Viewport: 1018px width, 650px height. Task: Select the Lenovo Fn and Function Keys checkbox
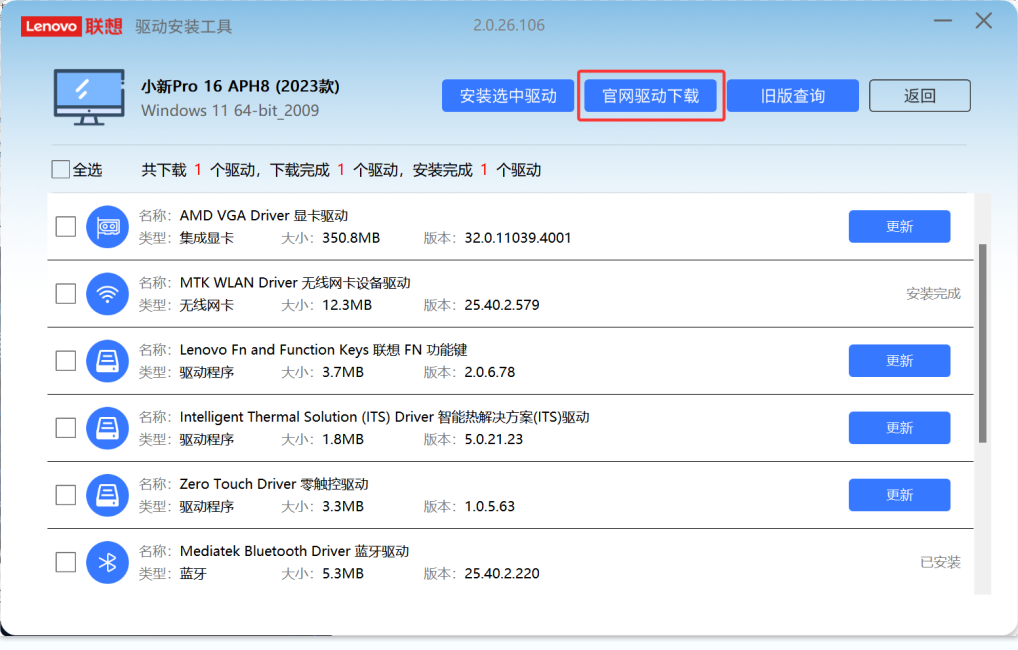[x=66, y=360]
